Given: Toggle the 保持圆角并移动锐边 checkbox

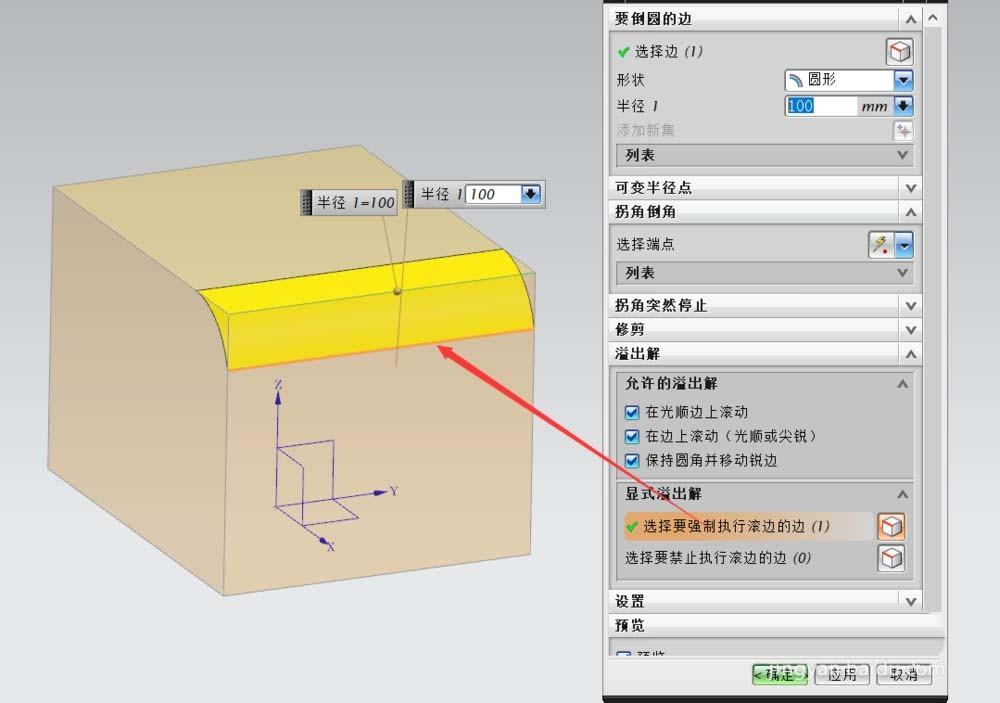Looking at the screenshot, I should (633, 461).
